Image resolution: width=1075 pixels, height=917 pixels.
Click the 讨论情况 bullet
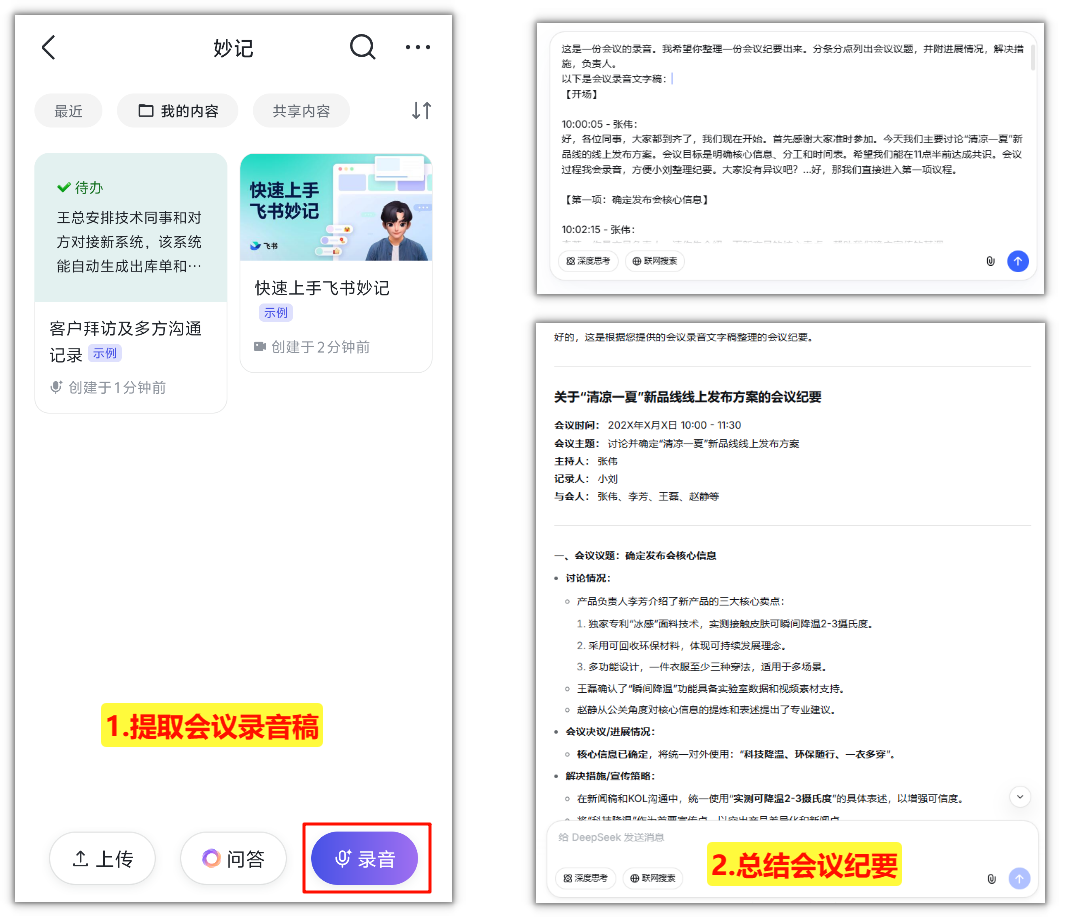[588, 578]
